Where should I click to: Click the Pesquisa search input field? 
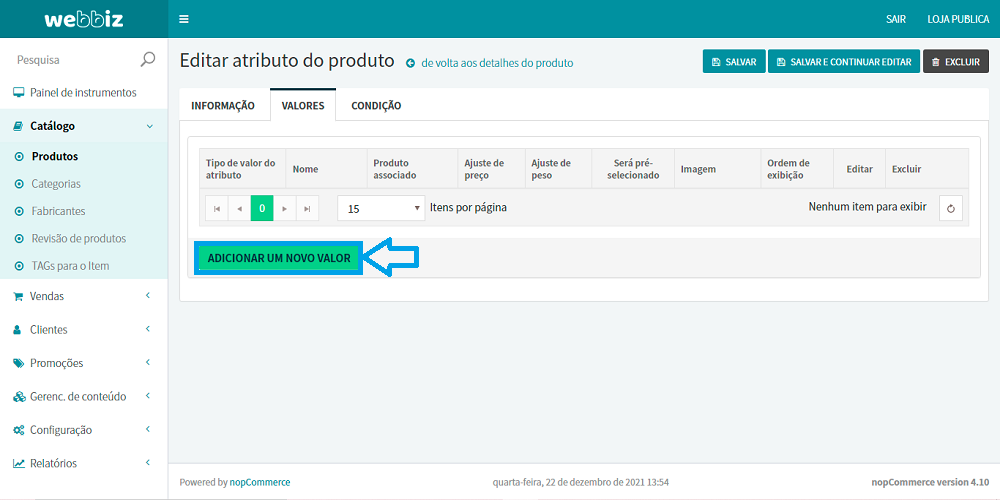click(x=75, y=59)
